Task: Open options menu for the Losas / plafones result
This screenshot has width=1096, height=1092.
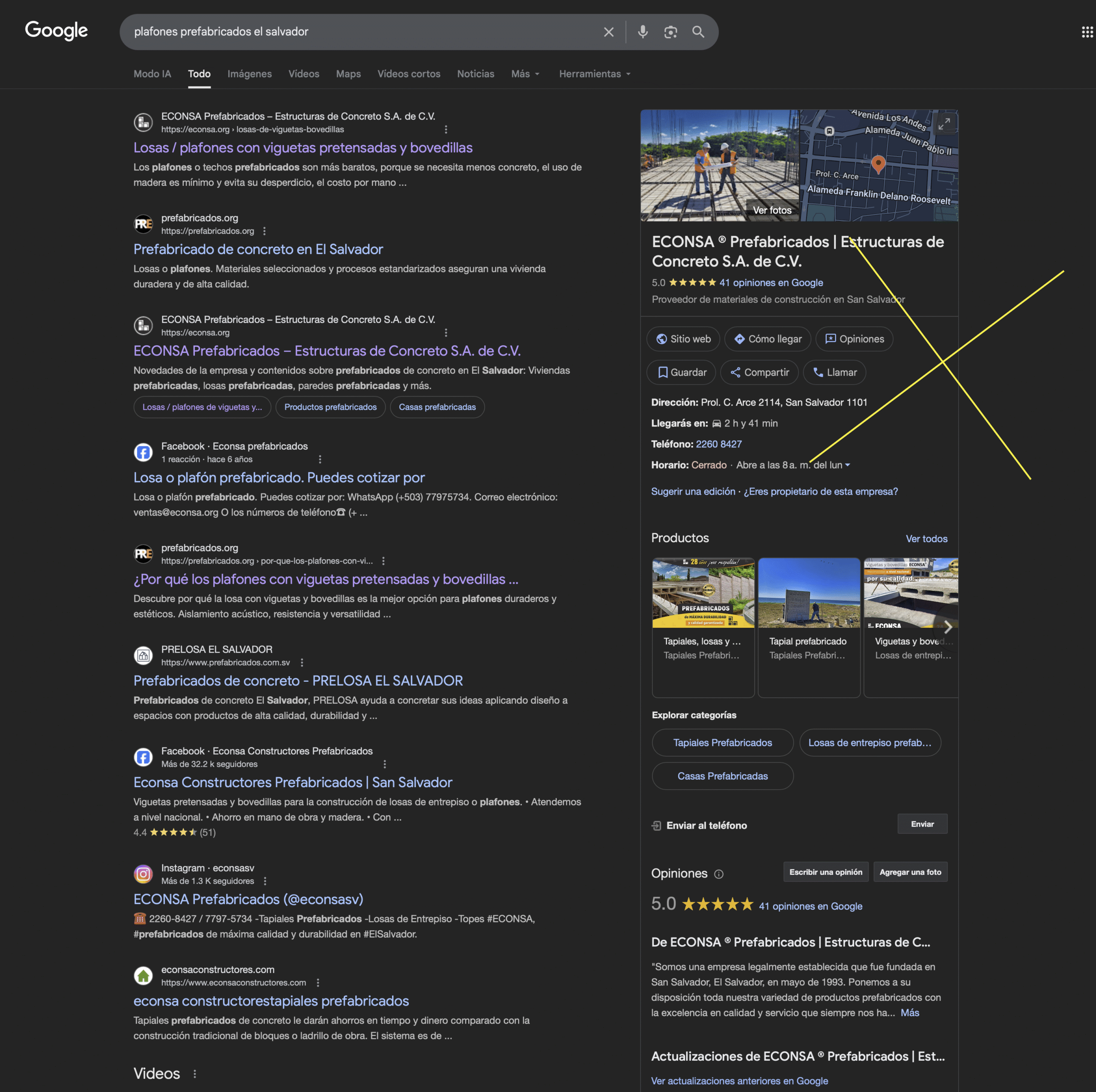Action: point(446,129)
